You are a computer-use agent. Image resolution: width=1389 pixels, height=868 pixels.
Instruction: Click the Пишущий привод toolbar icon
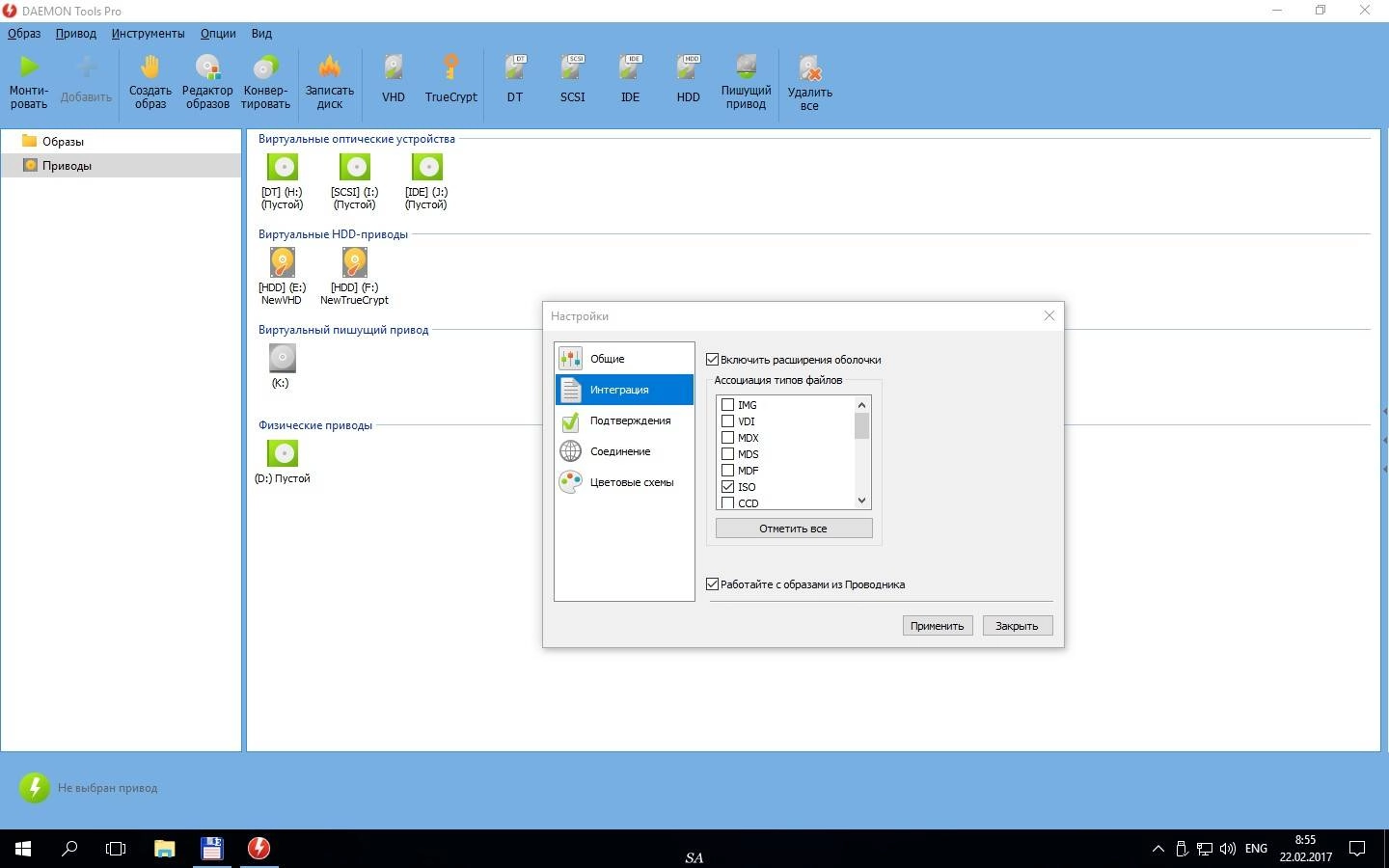746,67
